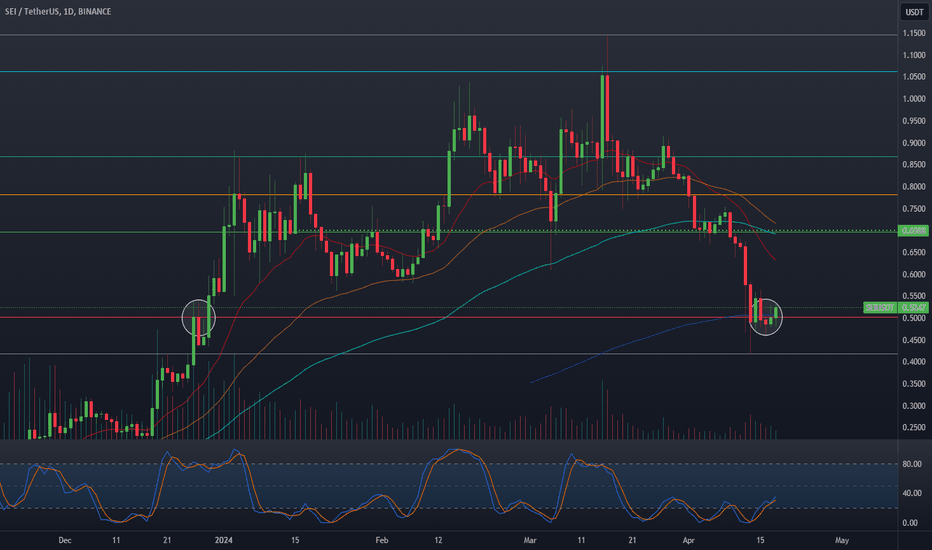Click the 0.6000 price axis label

point(914,275)
